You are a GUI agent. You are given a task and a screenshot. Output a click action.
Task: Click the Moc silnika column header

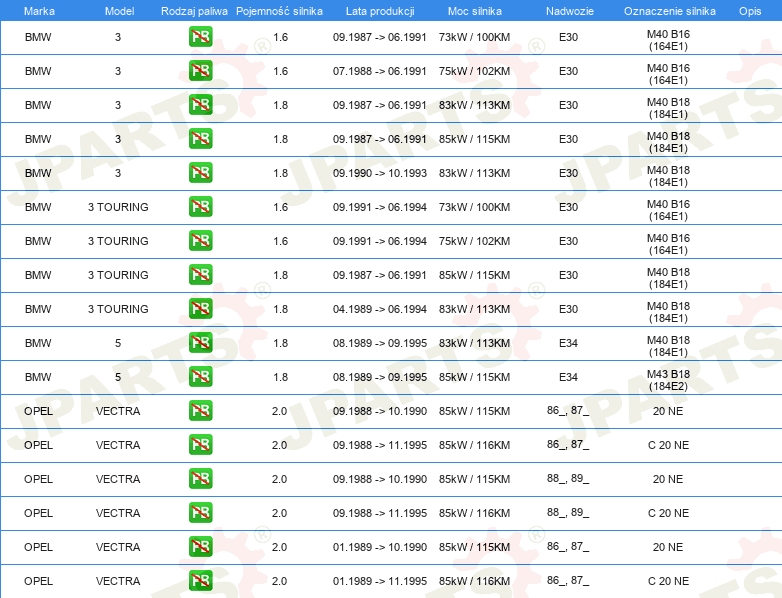pos(474,11)
